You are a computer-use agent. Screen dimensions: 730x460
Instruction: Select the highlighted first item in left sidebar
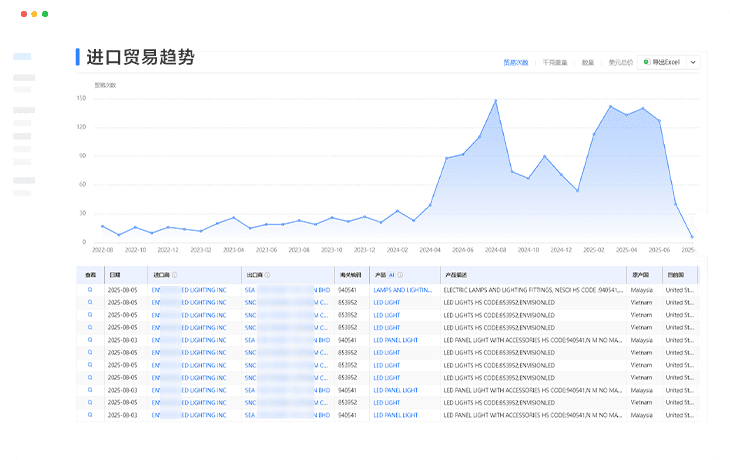pos(22,57)
